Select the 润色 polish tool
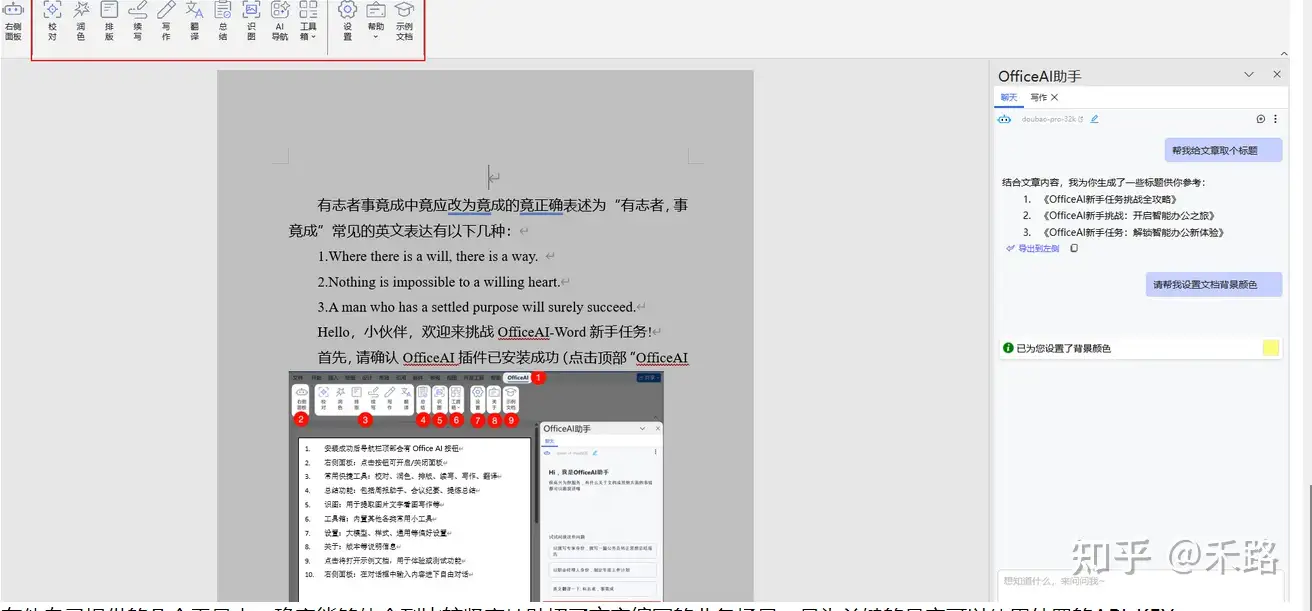The width and height of the screenshot is (1312, 611). click(x=81, y=21)
